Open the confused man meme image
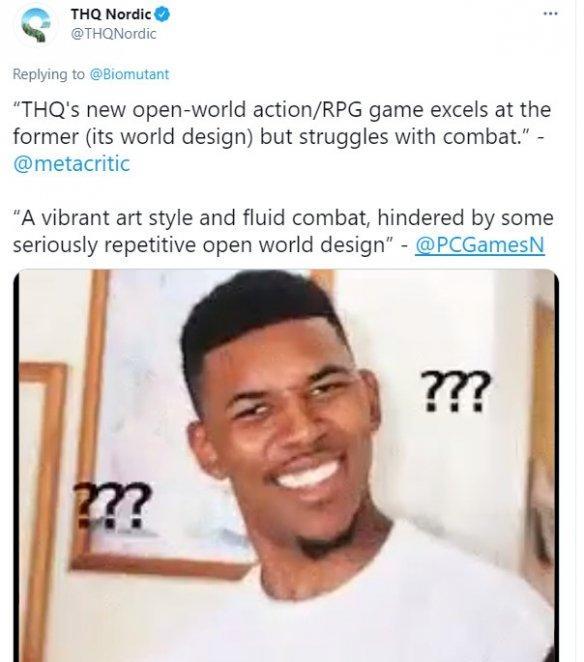584x662 pixels. [x=286, y=465]
